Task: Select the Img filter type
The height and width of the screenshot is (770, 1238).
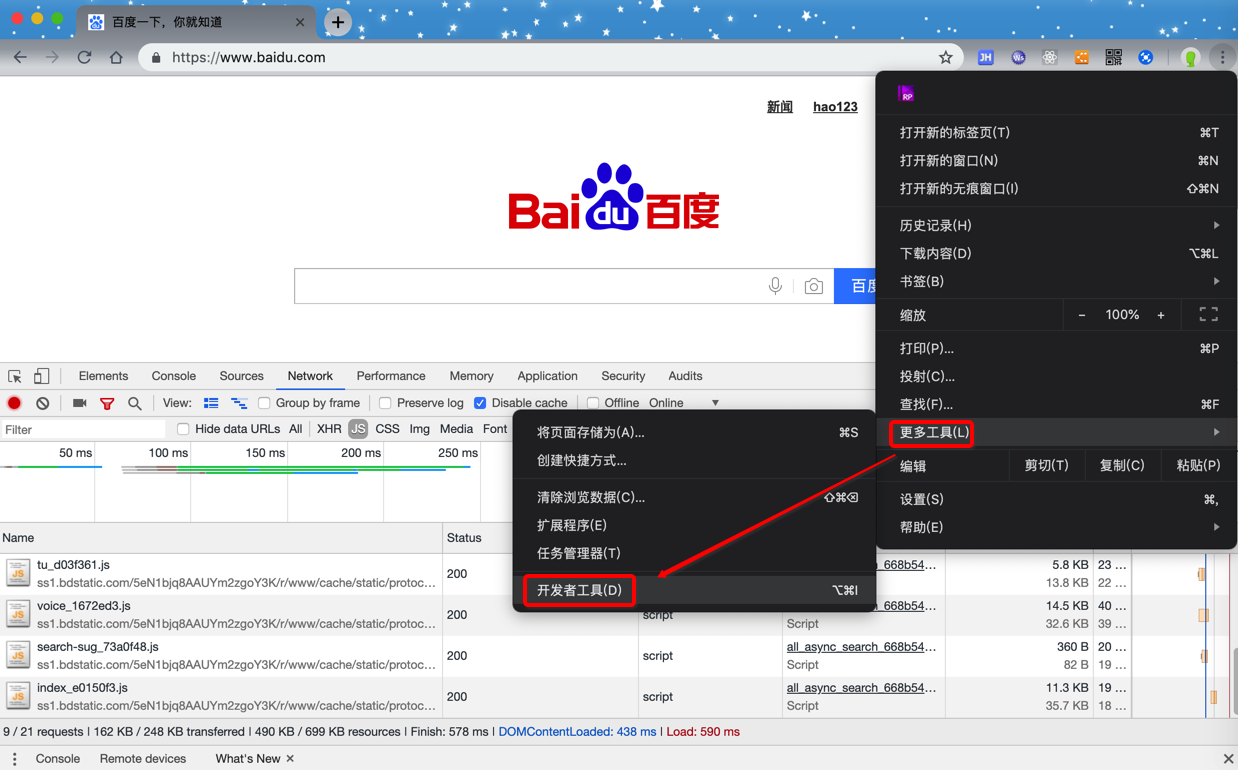Action: 420,429
